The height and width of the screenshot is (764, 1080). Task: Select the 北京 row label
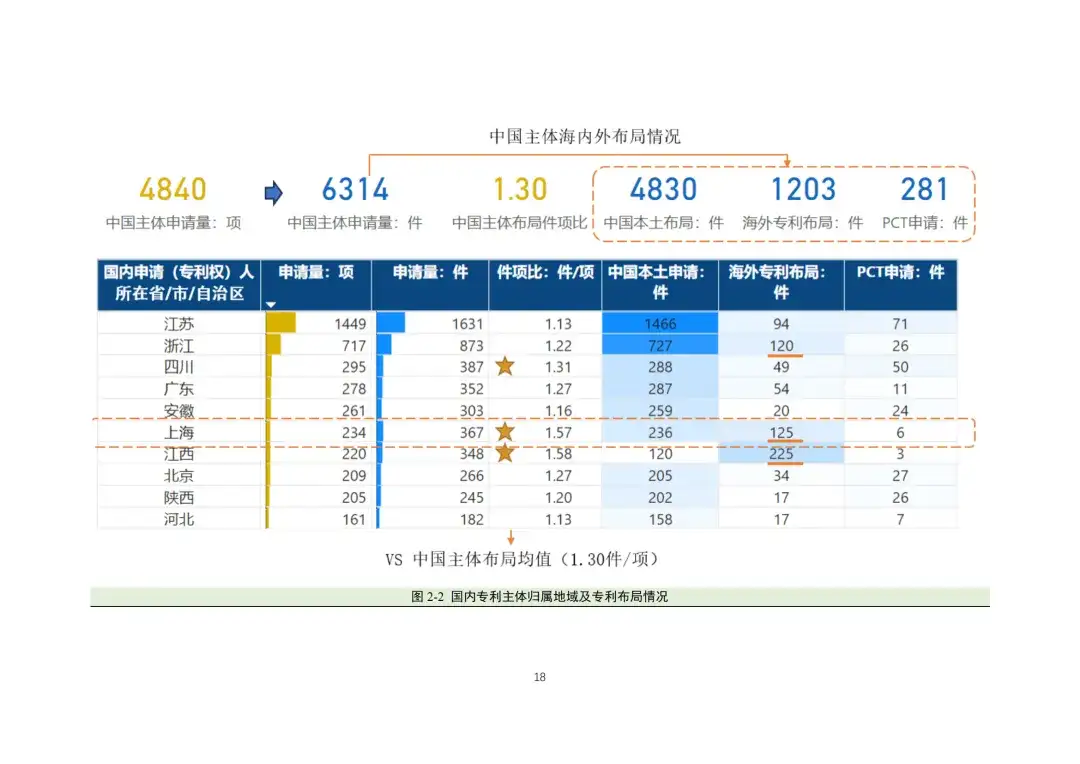point(179,475)
